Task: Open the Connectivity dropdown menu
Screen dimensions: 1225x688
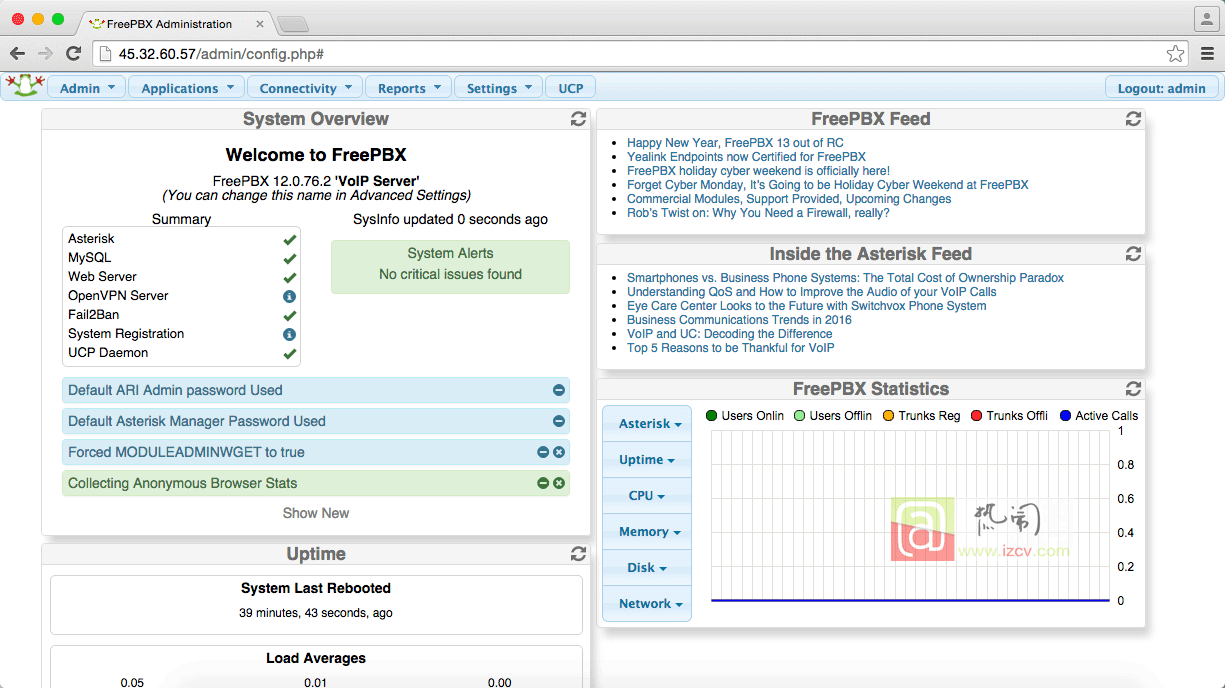Action: point(305,88)
